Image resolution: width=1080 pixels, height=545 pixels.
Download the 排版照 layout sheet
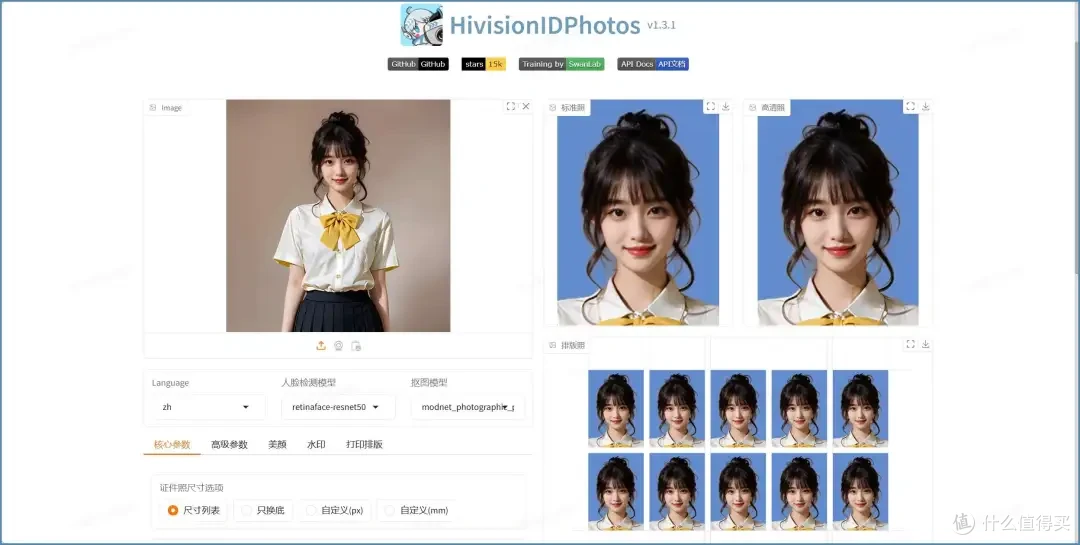(926, 344)
